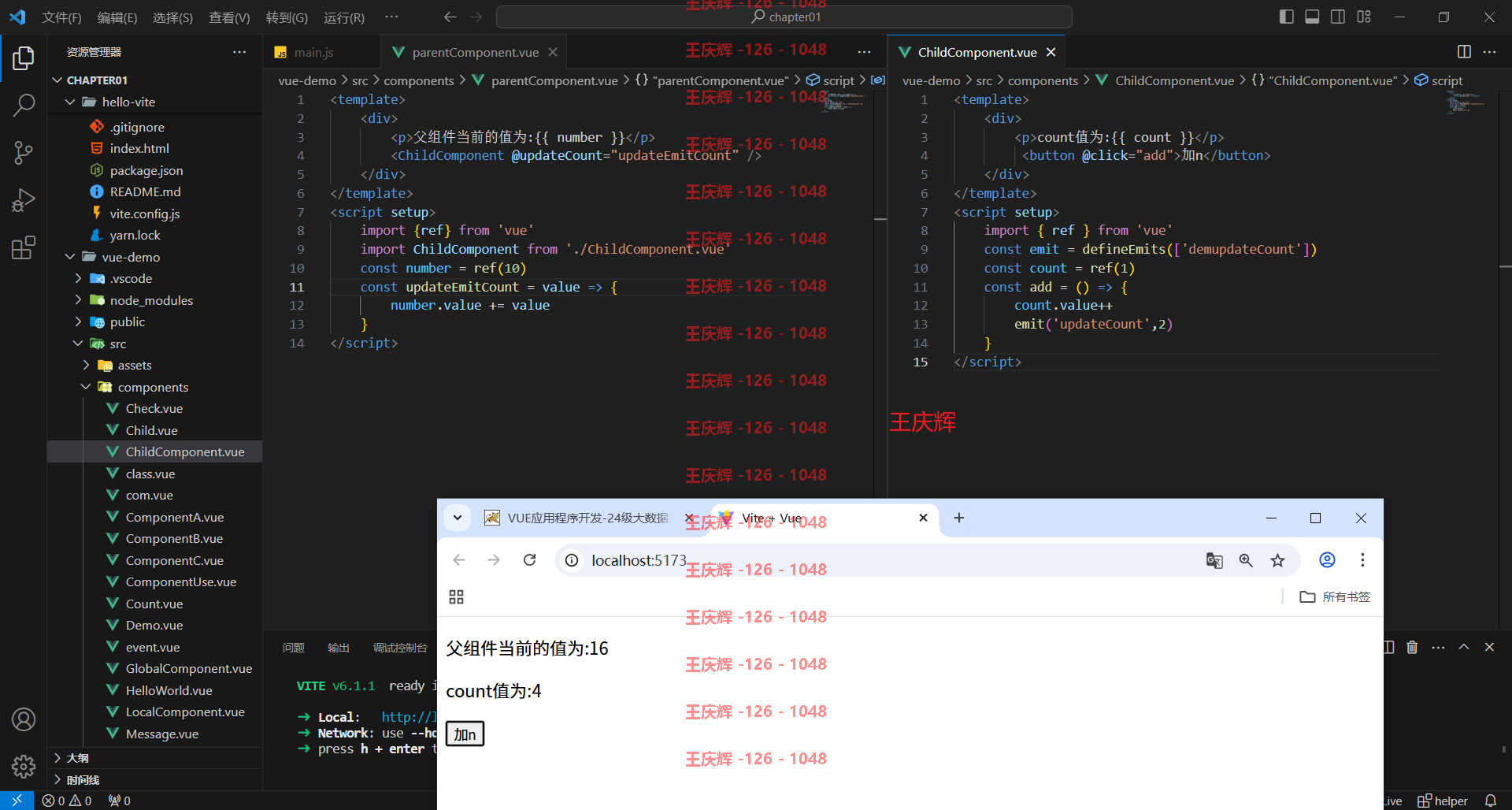Go forward in VS Code navigation

click(476, 17)
